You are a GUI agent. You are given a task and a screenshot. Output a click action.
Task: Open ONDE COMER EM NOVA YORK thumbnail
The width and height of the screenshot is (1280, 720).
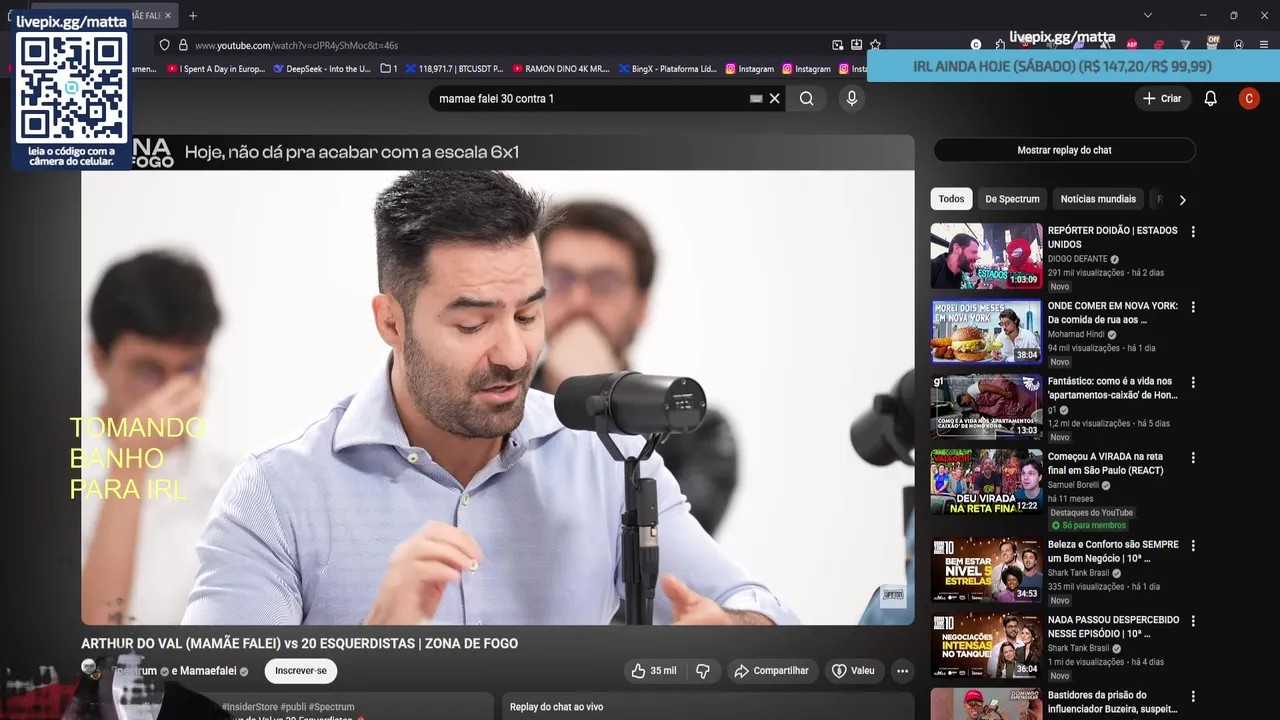986,331
